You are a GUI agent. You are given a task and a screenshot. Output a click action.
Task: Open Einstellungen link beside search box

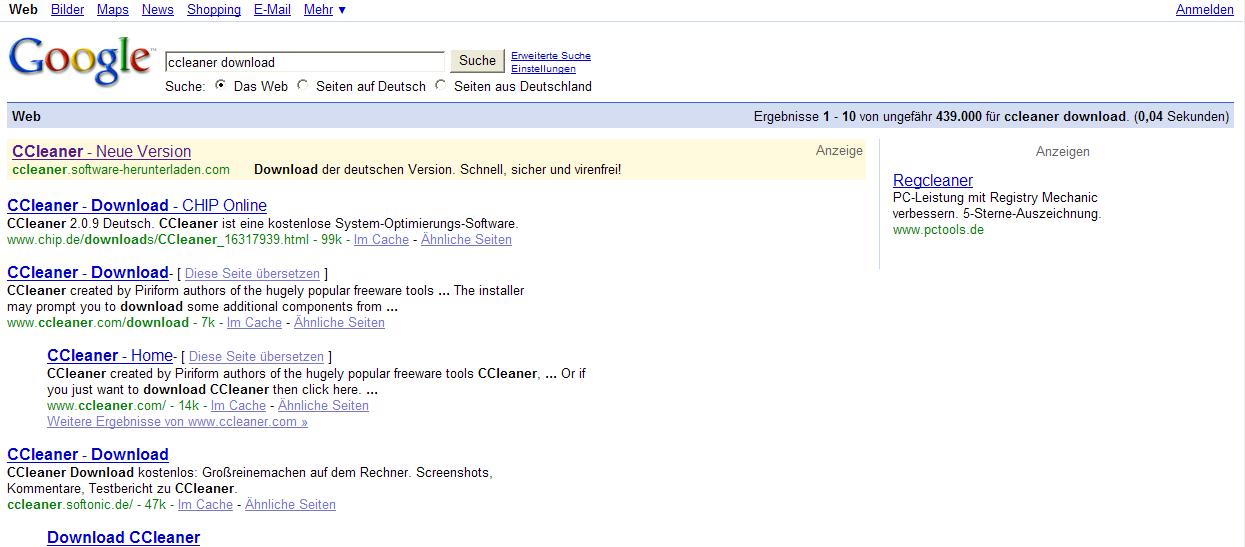click(x=543, y=69)
